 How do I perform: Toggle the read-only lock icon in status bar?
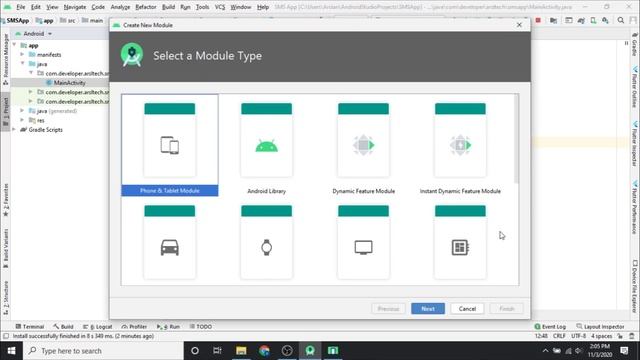[x=620, y=336]
